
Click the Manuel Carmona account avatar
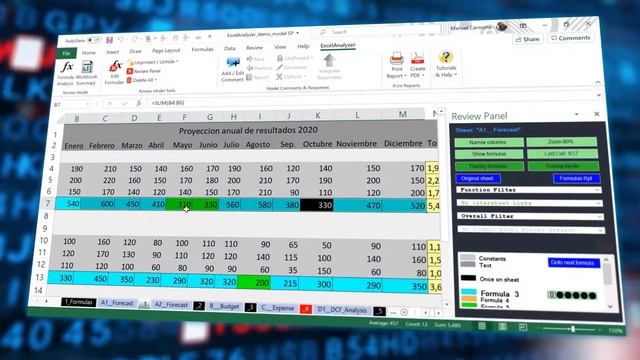(x=501, y=27)
